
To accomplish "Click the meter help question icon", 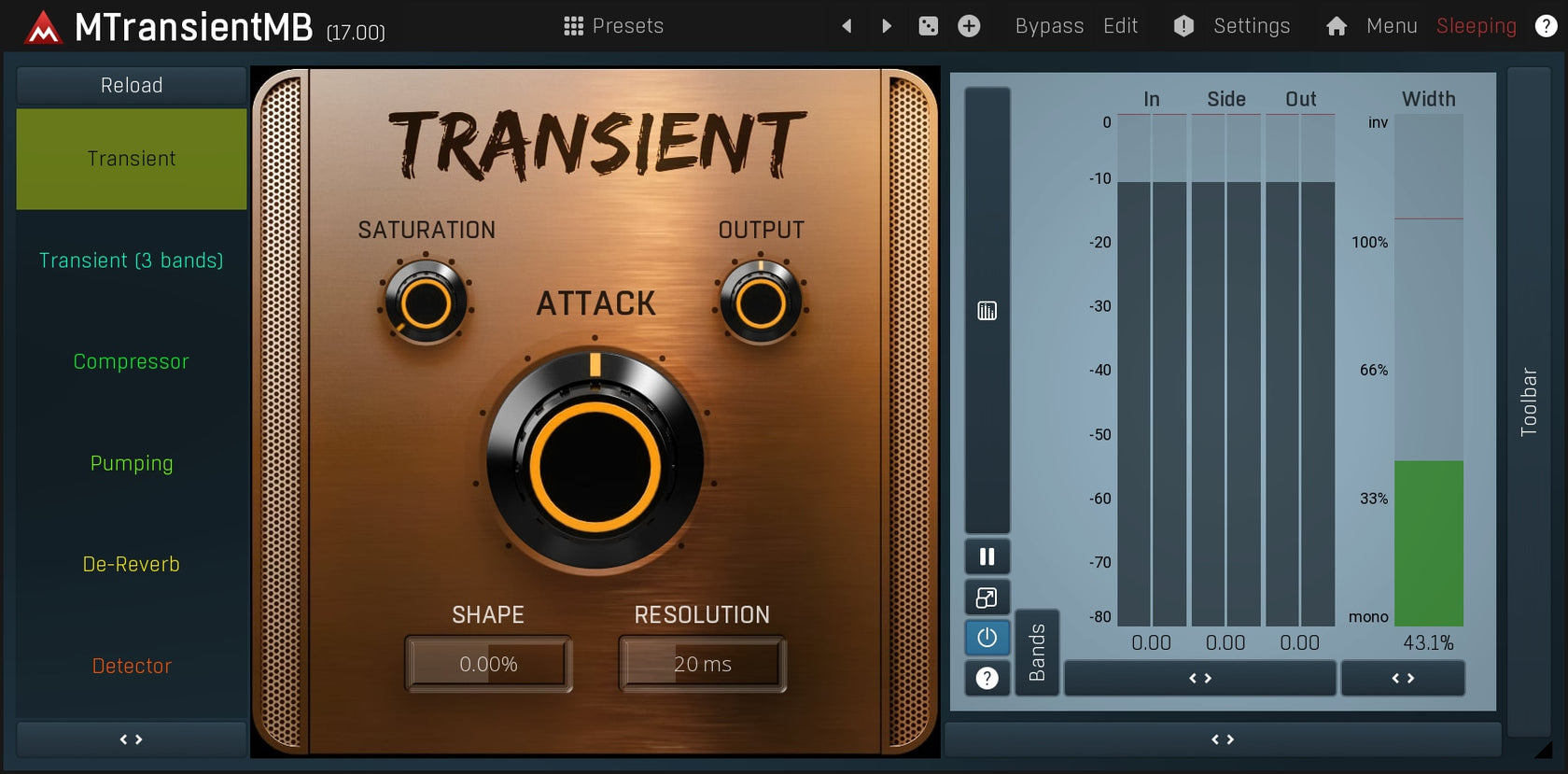I will click(x=987, y=679).
